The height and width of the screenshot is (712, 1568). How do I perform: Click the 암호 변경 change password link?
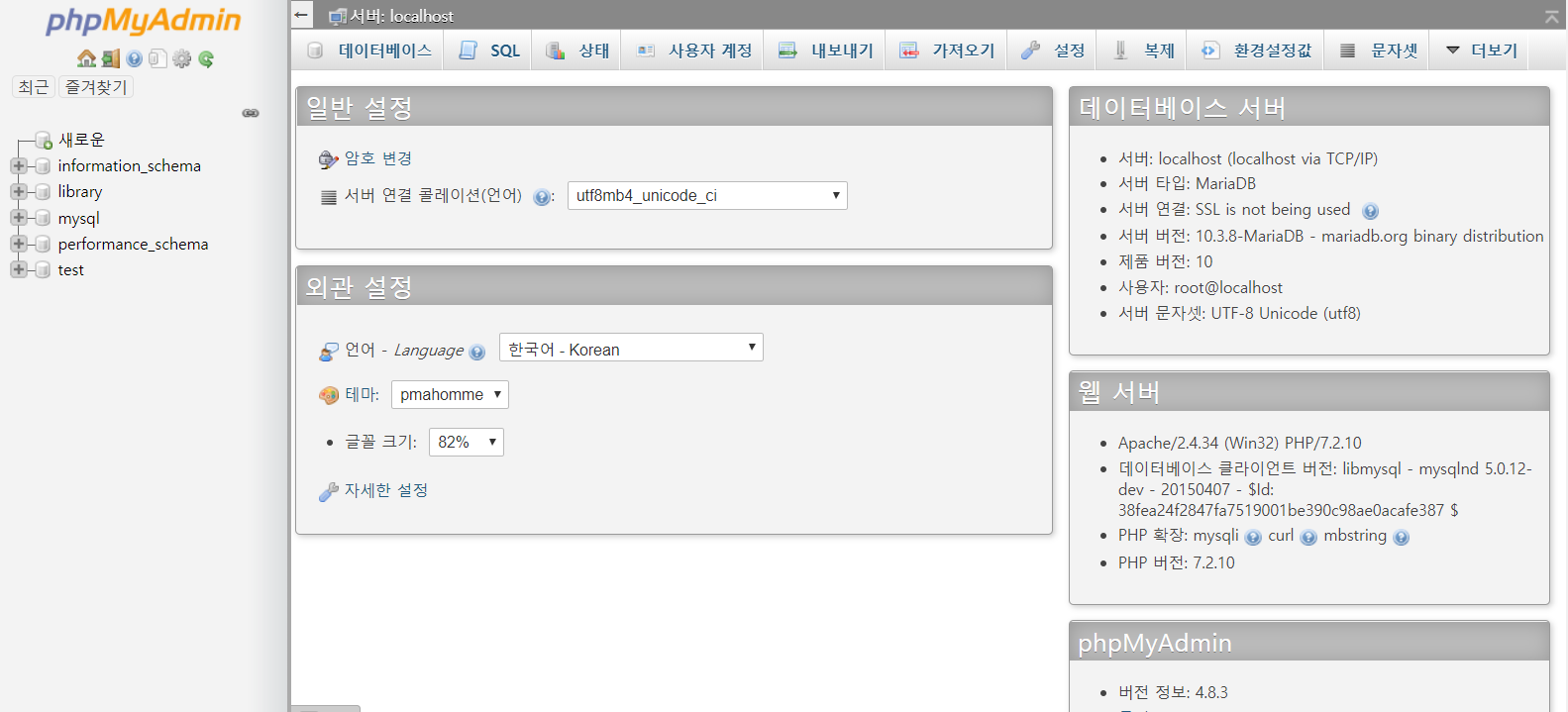pyautogui.click(x=377, y=158)
